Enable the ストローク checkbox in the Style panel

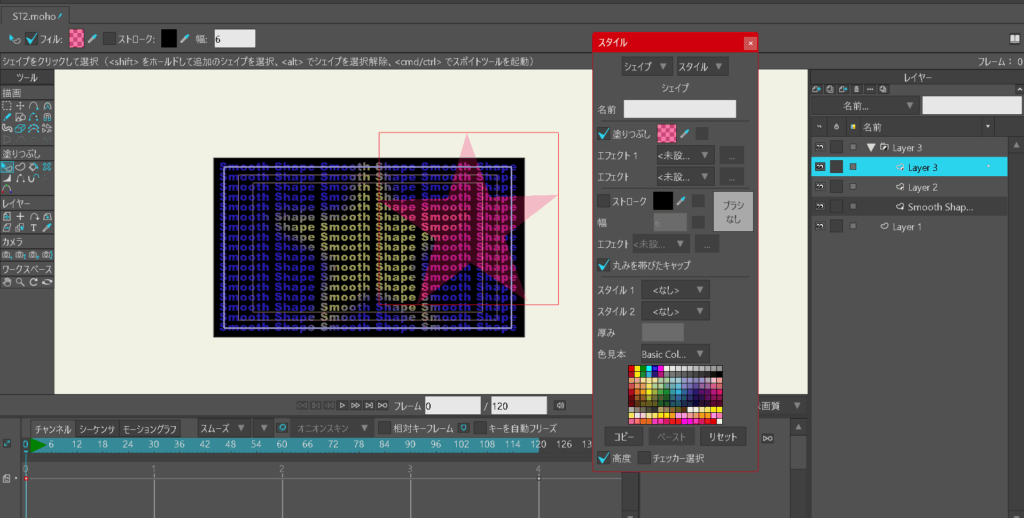click(x=603, y=201)
